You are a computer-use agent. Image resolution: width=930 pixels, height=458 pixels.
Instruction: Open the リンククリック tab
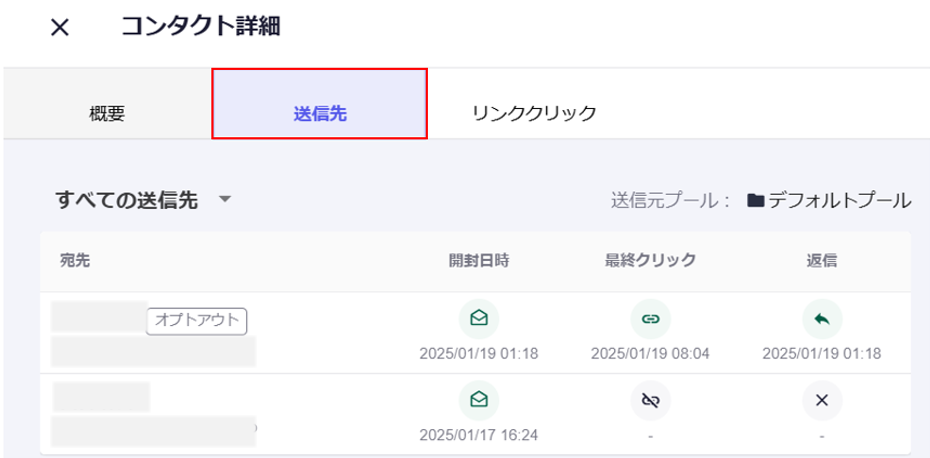pos(534,113)
